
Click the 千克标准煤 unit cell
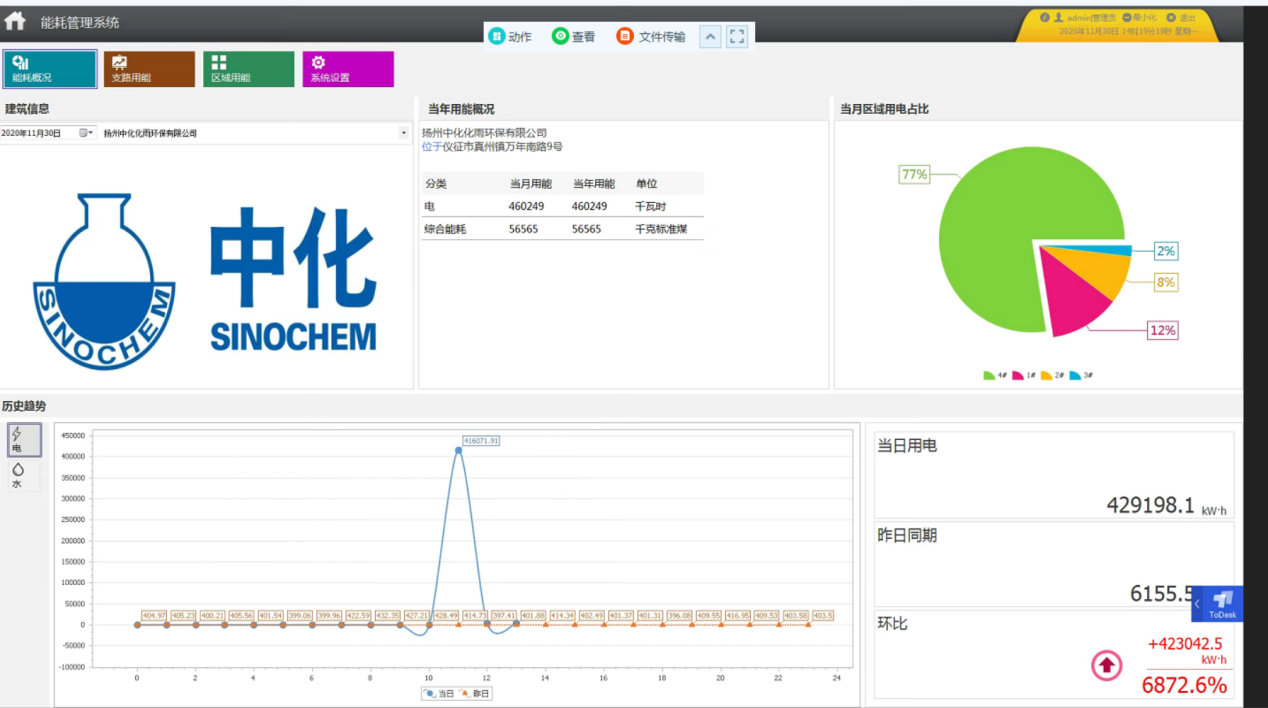pos(661,229)
